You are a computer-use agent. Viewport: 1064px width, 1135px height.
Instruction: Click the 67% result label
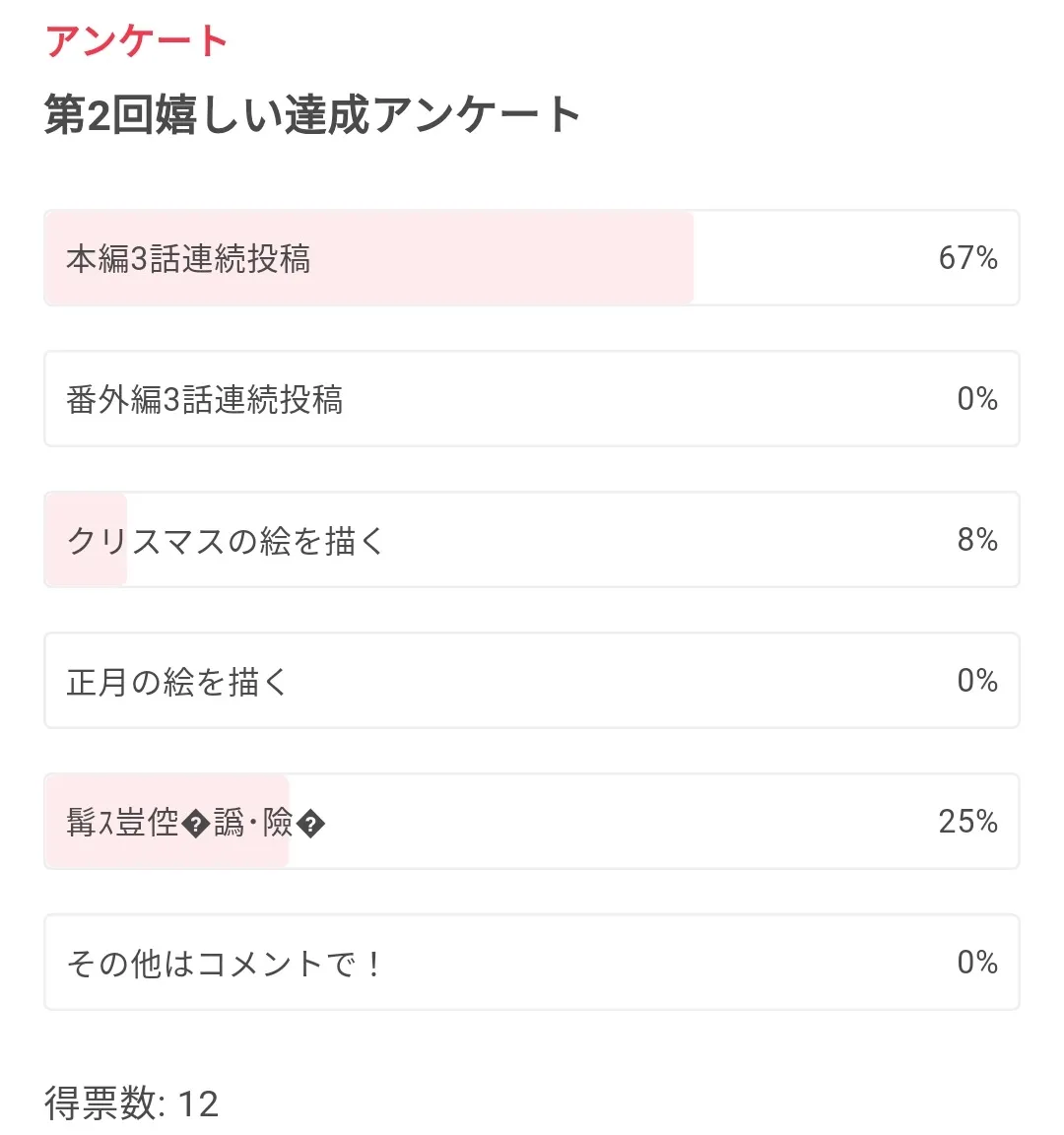tap(967, 258)
